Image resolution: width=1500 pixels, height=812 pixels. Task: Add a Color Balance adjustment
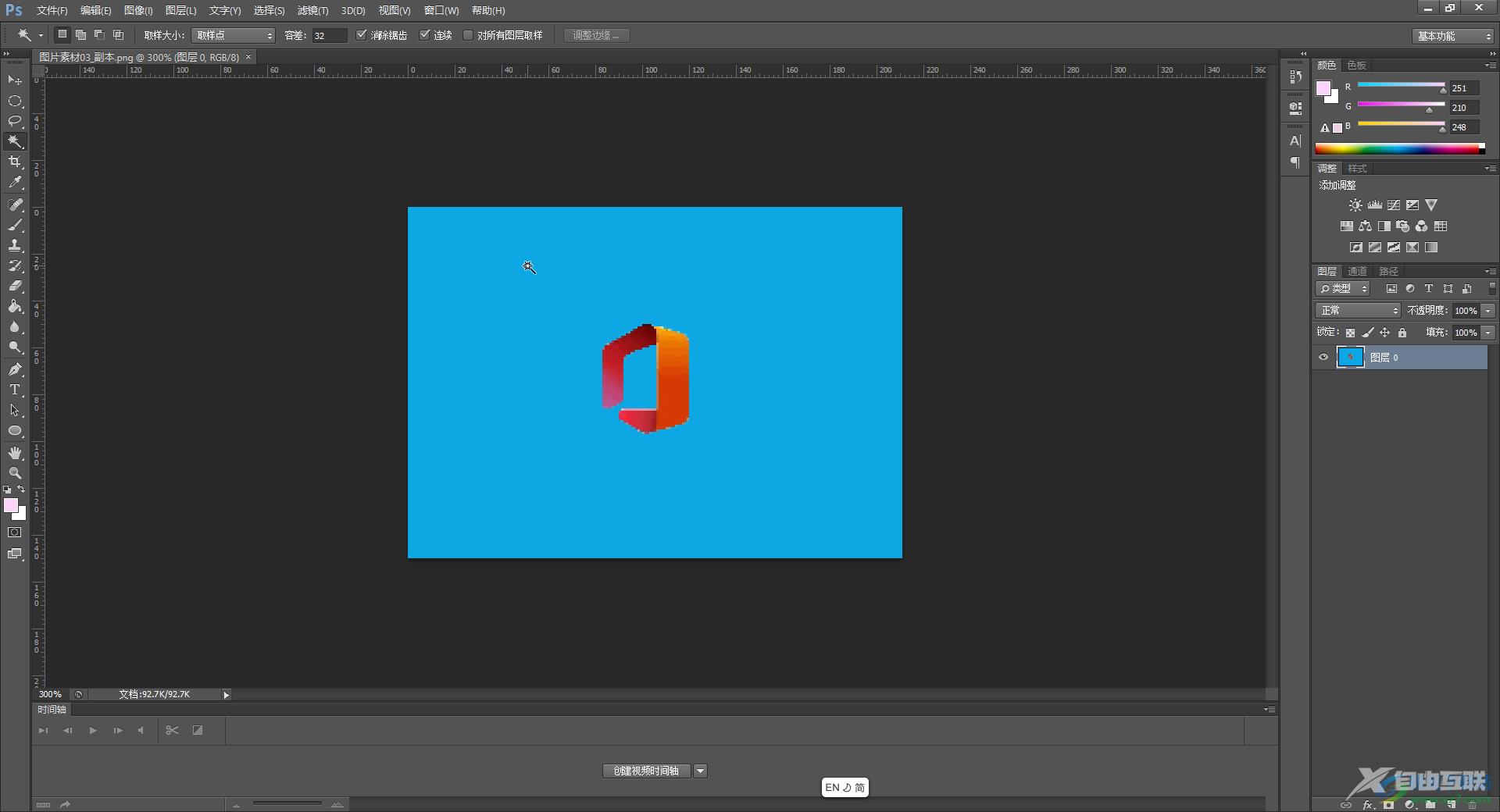click(1365, 226)
